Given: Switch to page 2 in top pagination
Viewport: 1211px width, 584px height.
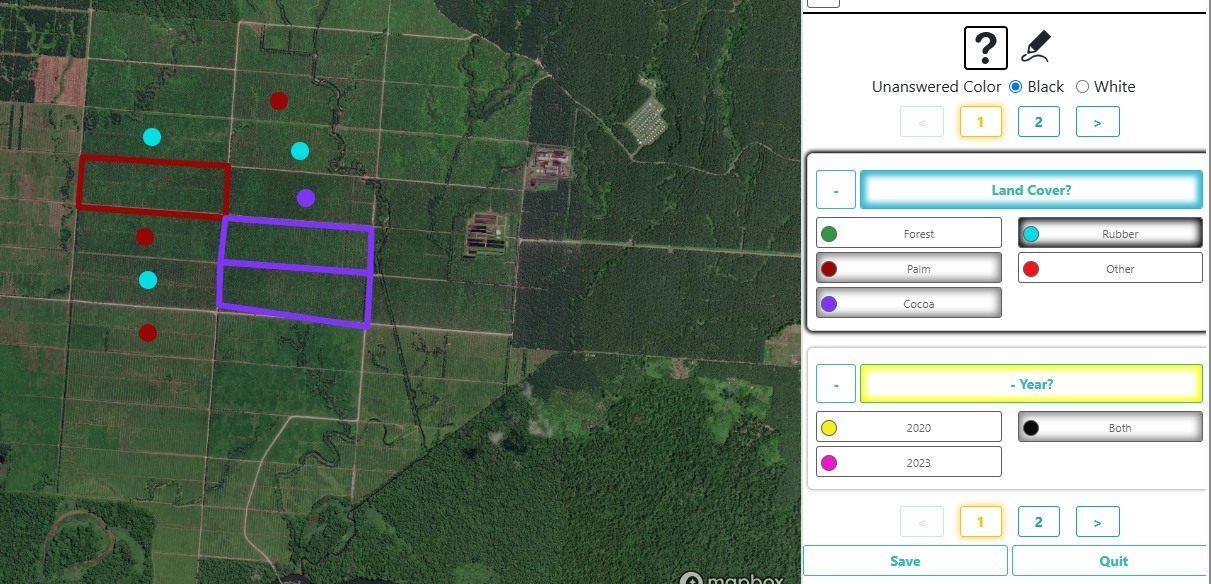Looking at the screenshot, I should [x=1039, y=122].
